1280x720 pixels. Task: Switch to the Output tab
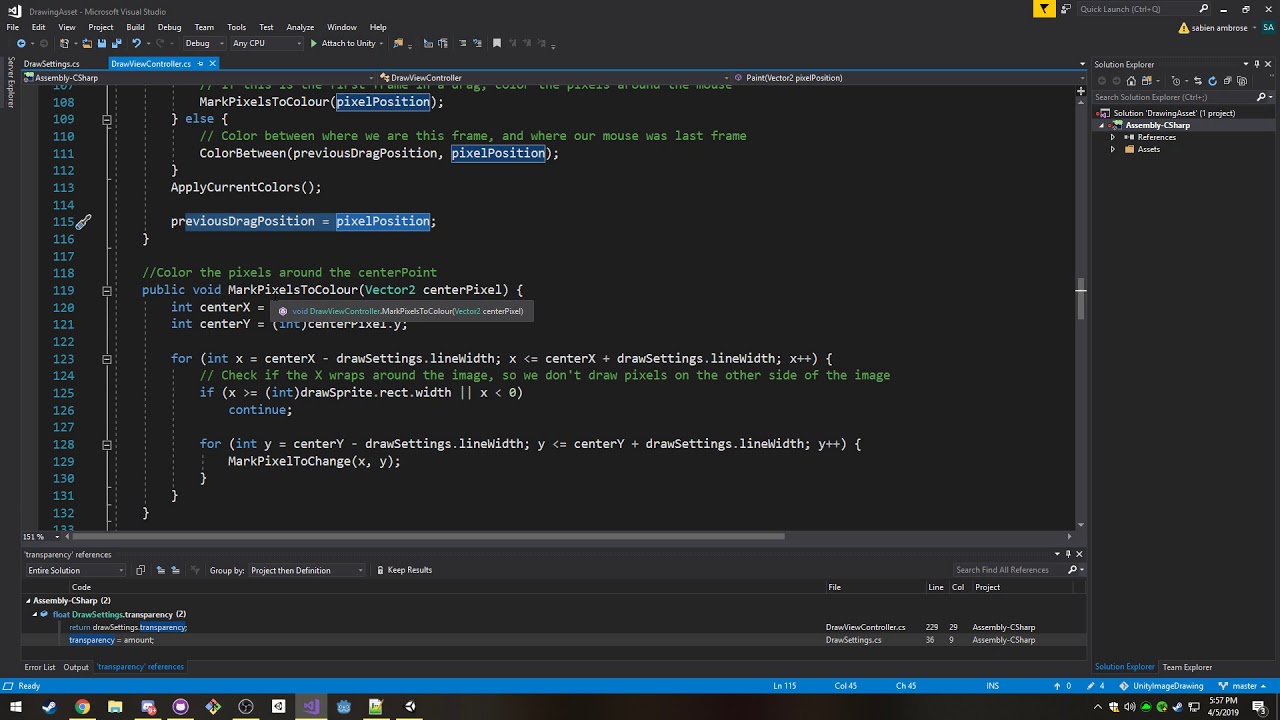(x=76, y=667)
